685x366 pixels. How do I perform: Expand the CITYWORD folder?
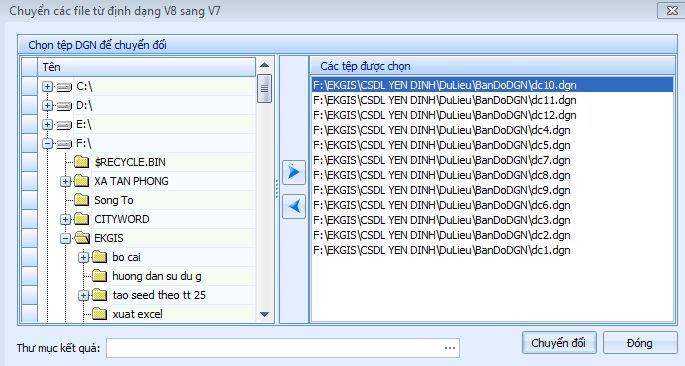65,219
